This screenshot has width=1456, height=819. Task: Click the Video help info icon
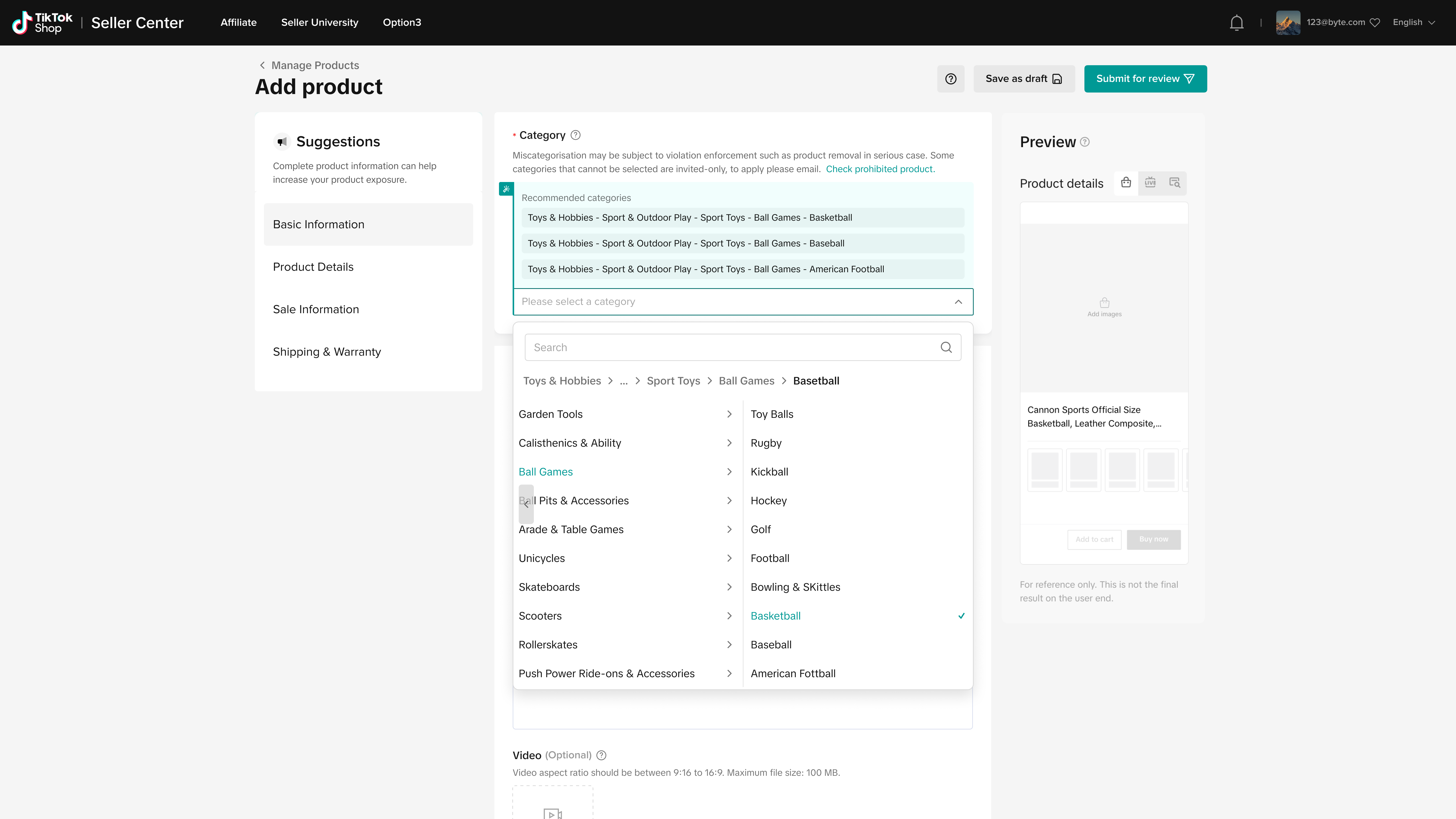pos(601,755)
